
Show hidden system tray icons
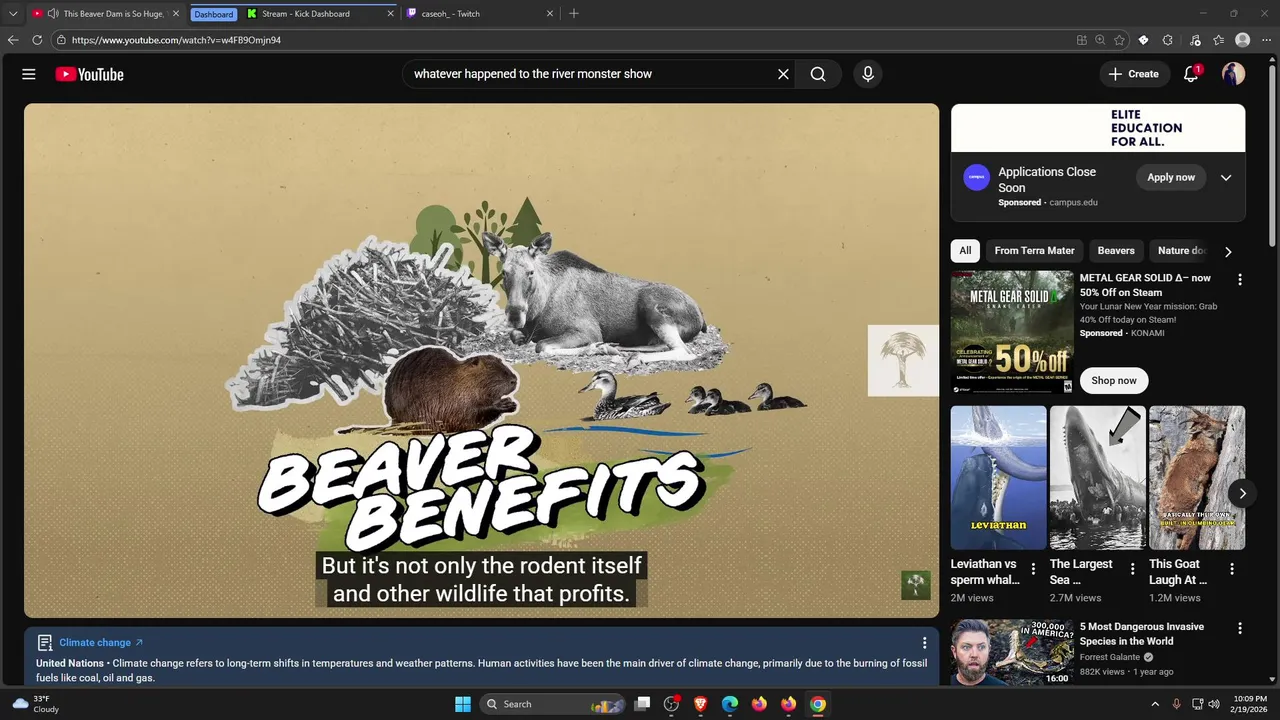point(1155,704)
